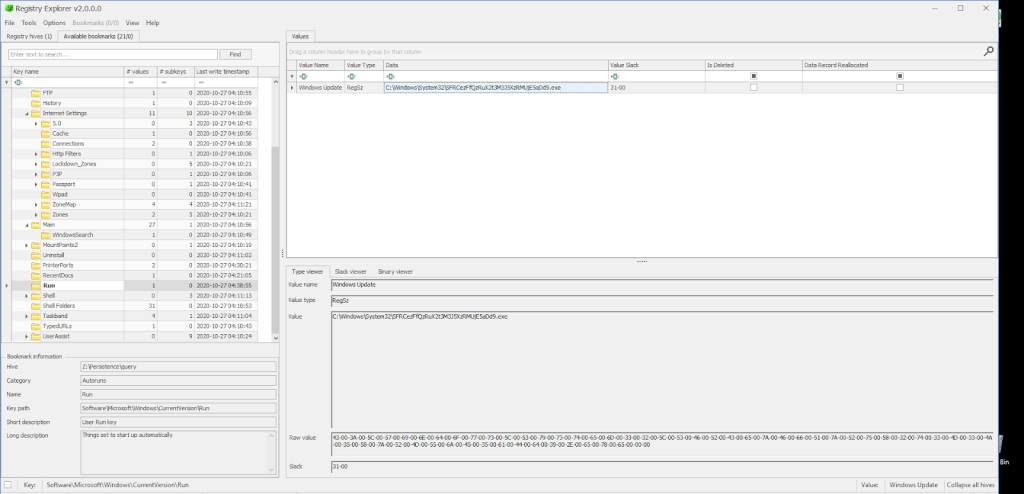Click the Internet Settings folder icon
Viewport: 1024px width, 494px height.
click(x=35, y=113)
